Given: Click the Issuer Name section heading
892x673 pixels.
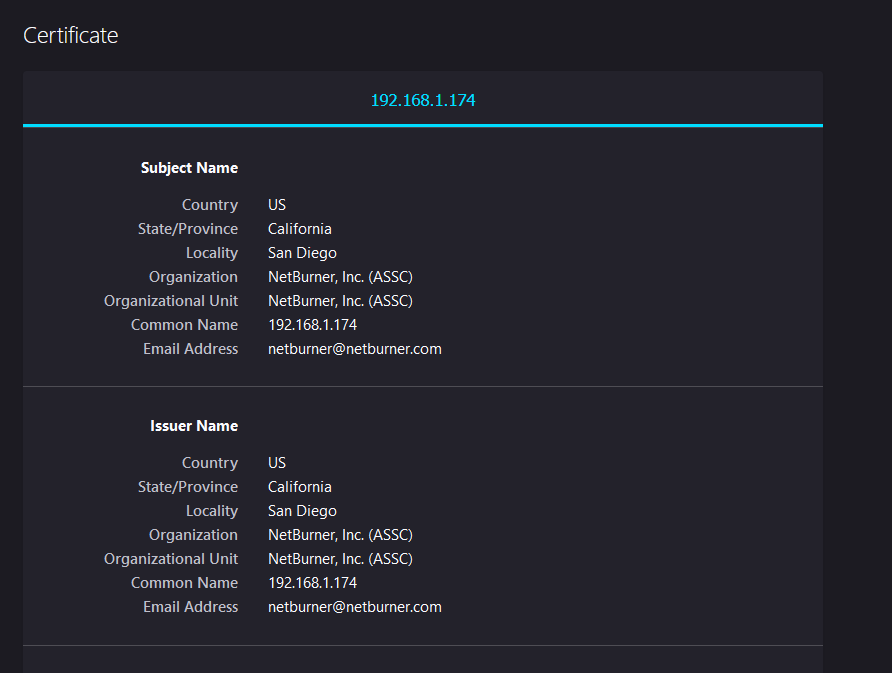Looking at the screenshot, I should point(194,426).
